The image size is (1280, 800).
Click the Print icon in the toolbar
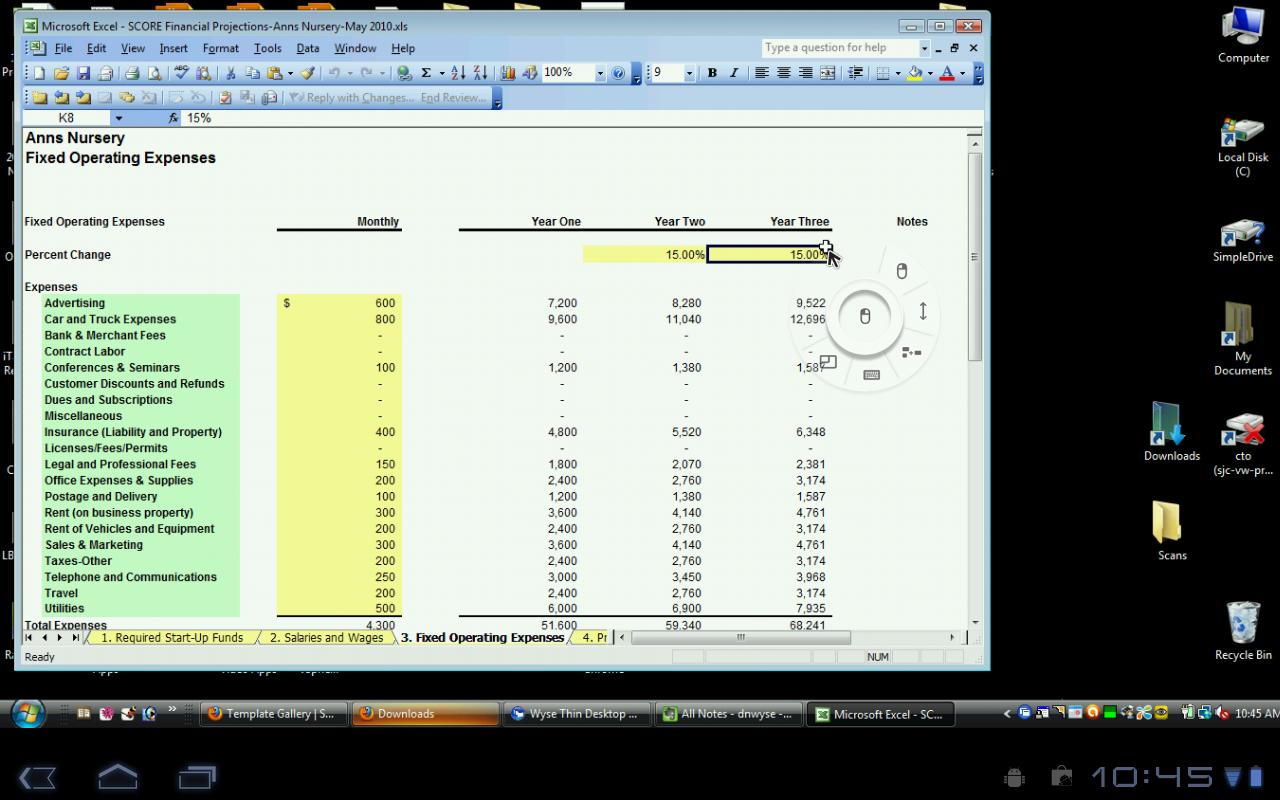(x=132, y=73)
